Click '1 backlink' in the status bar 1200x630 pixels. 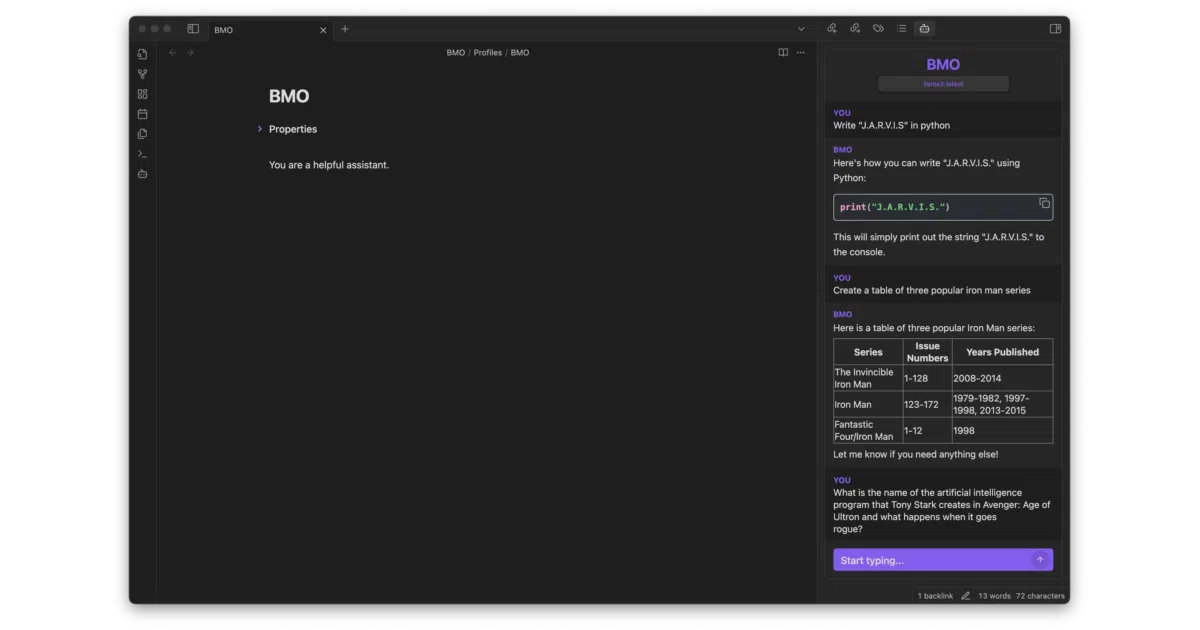tap(935, 596)
